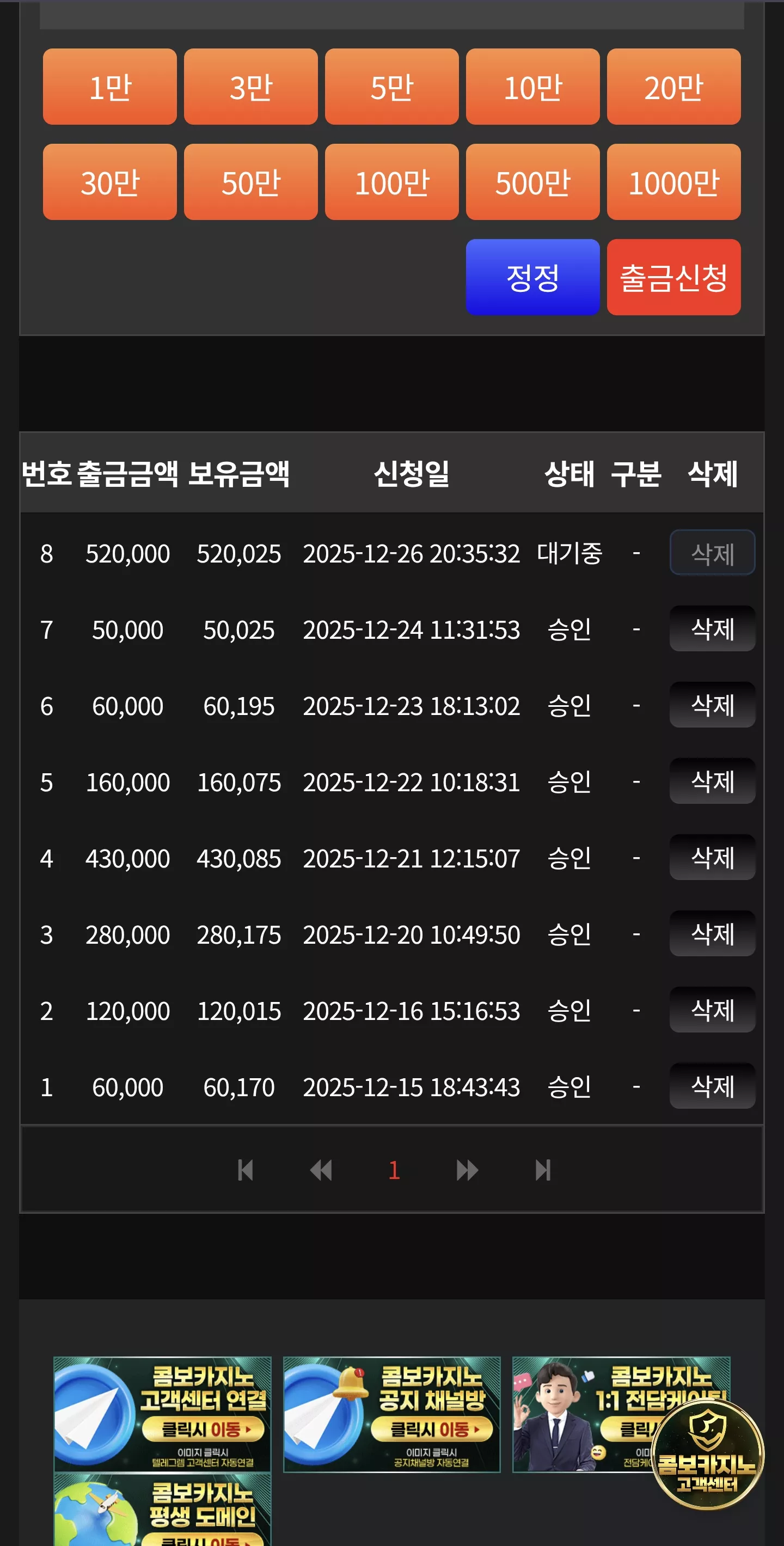
Task: Submit with the 출금신청 button
Action: 673,277
